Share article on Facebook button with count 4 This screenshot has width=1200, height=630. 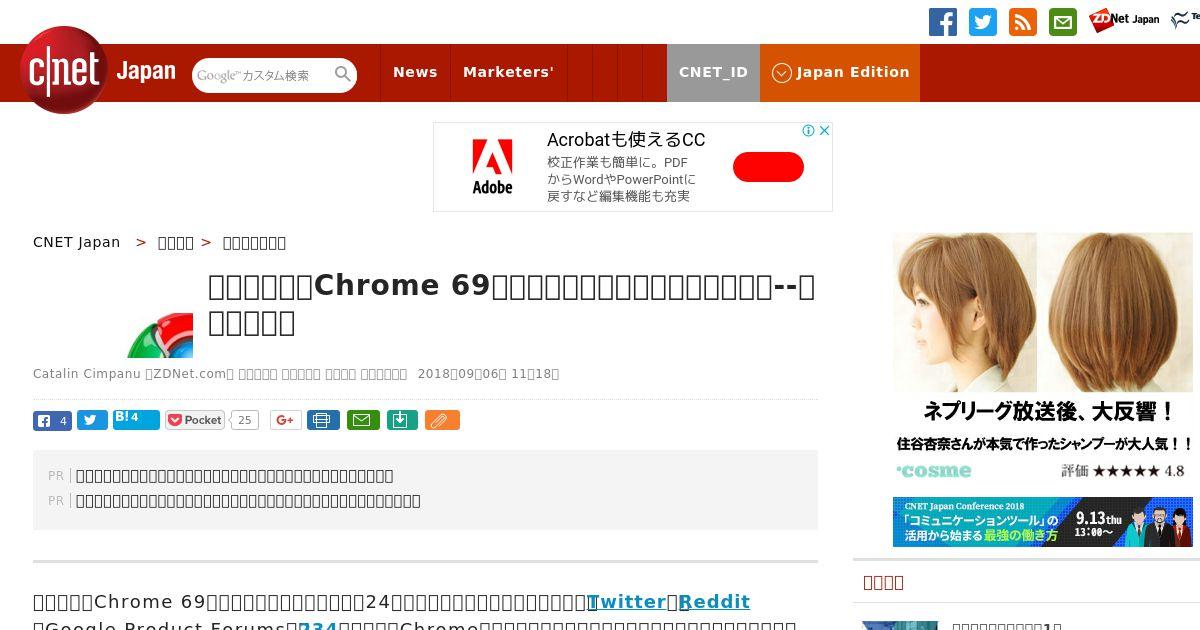(x=52, y=421)
